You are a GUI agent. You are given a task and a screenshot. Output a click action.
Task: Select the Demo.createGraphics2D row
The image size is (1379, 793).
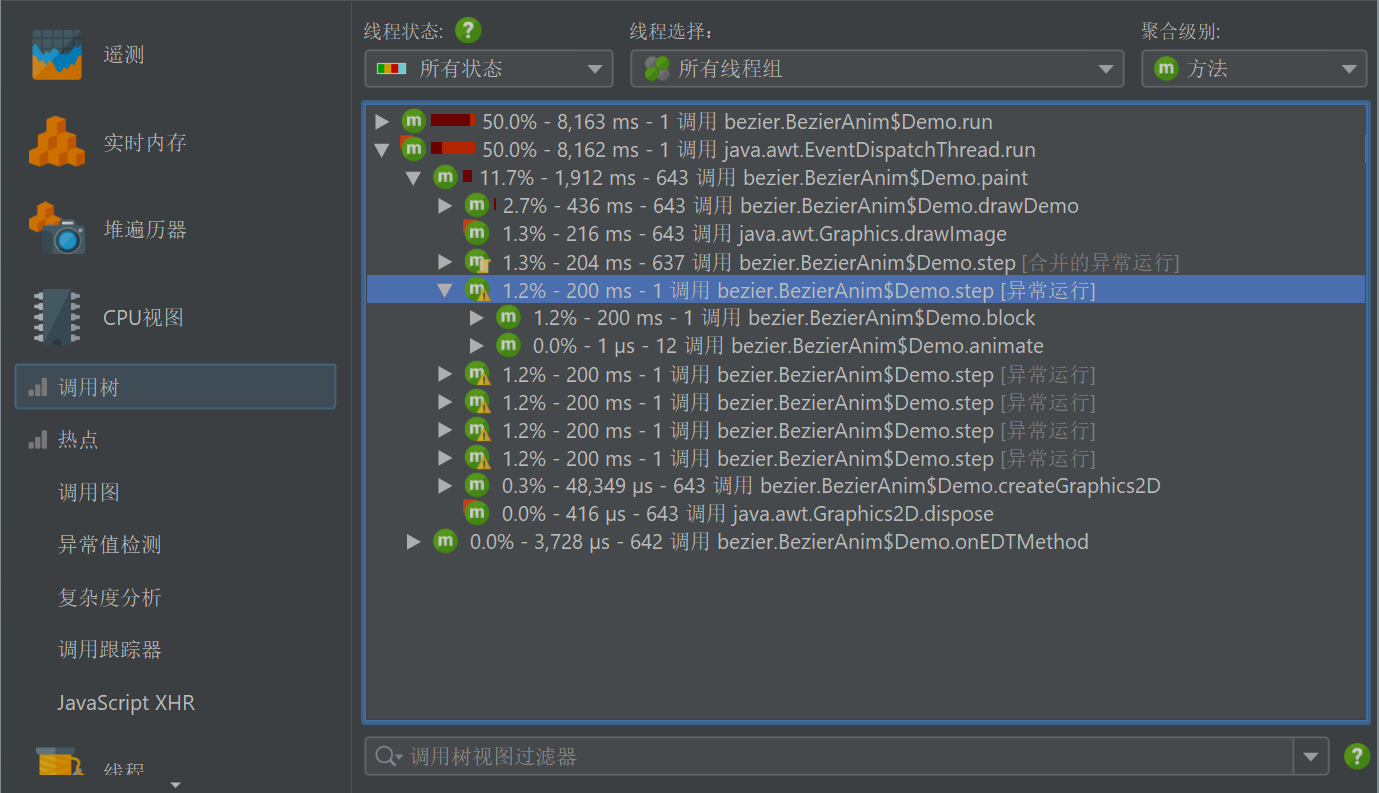[830, 486]
